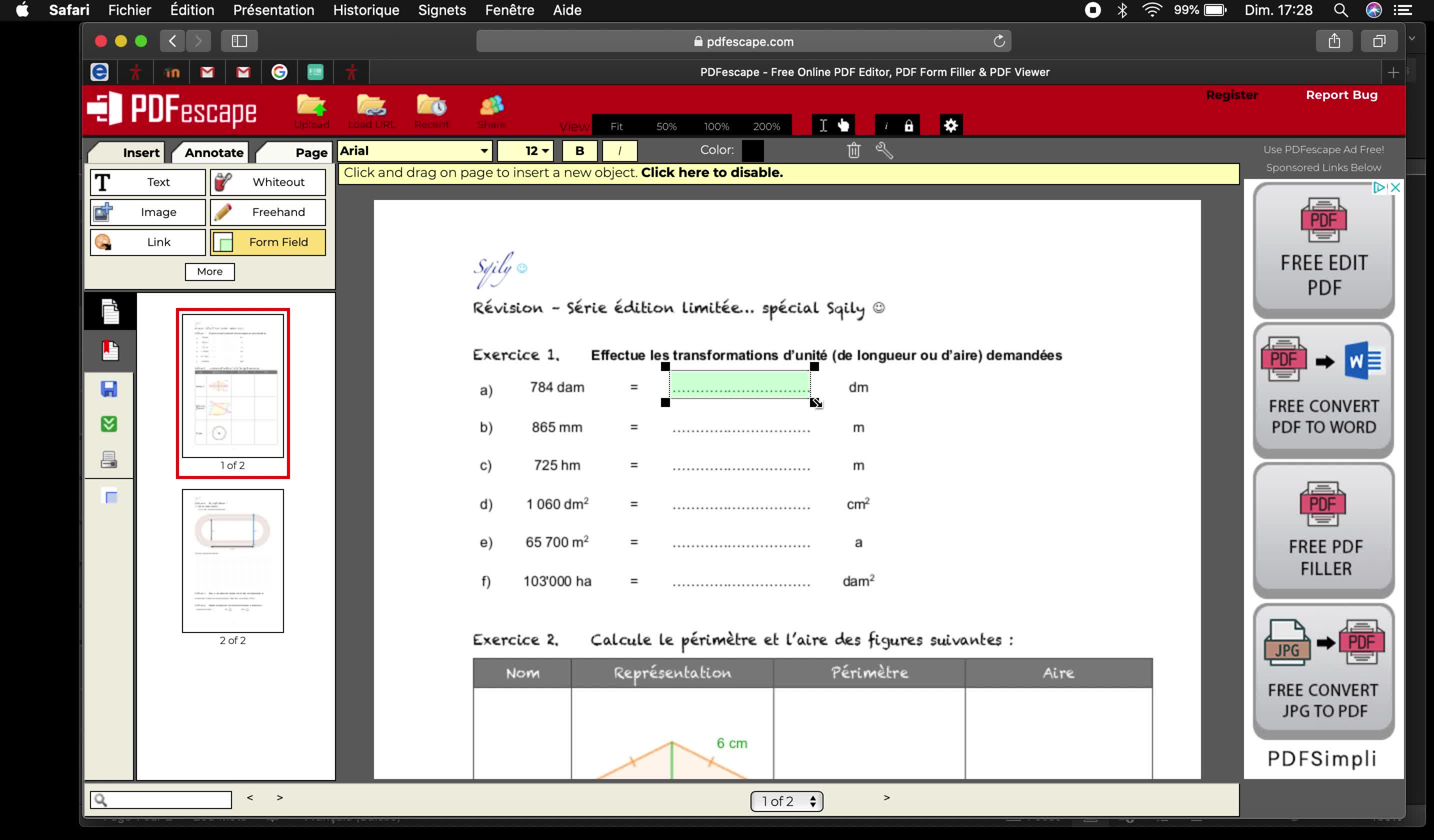This screenshot has width=1434, height=840.
Task: Click the printer icon in sidebar
Action: (x=109, y=459)
